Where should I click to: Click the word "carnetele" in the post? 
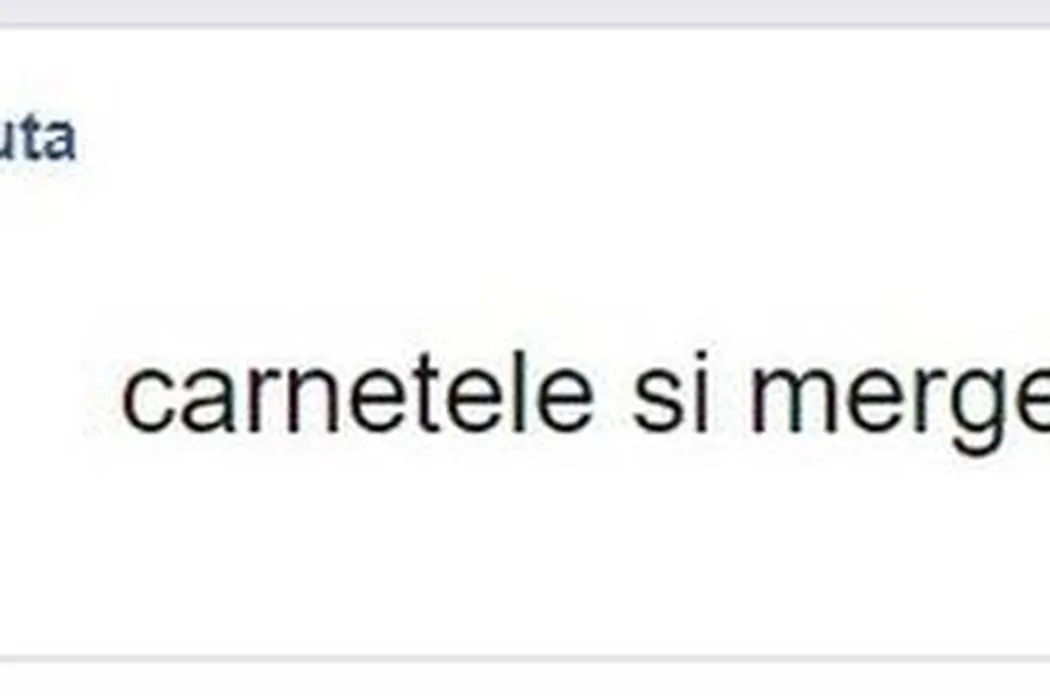point(358,393)
